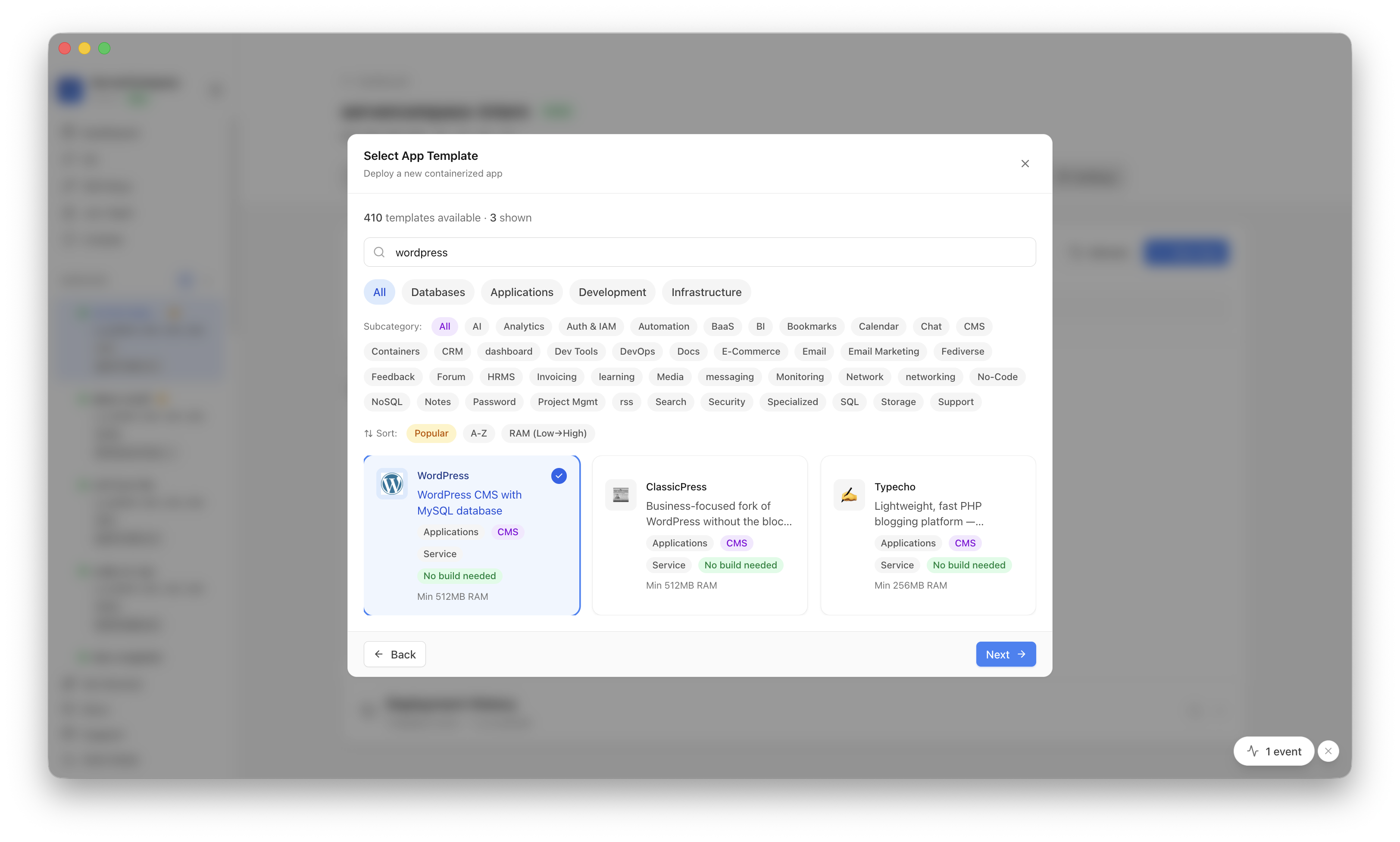Filter by Calendar subcategory
Image resolution: width=1400 pixels, height=842 pixels.
click(x=878, y=326)
